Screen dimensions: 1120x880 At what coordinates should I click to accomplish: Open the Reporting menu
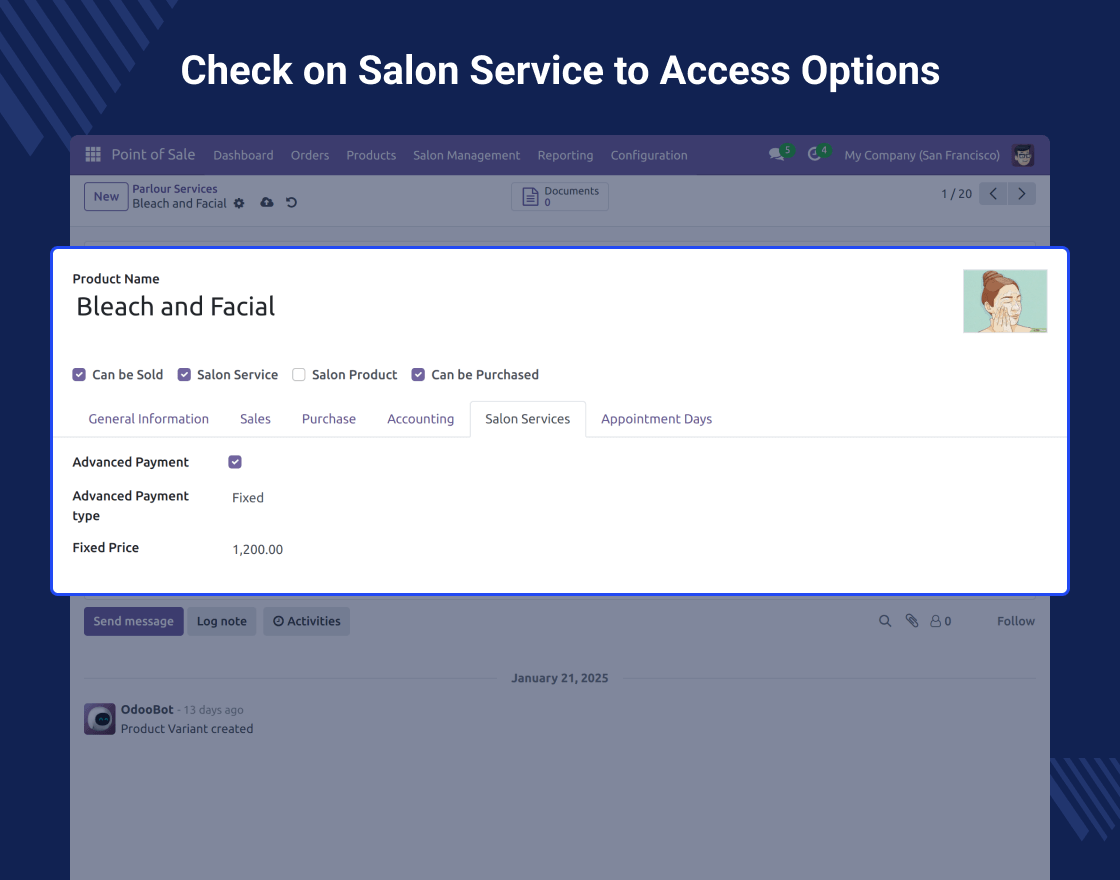[x=566, y=155]
